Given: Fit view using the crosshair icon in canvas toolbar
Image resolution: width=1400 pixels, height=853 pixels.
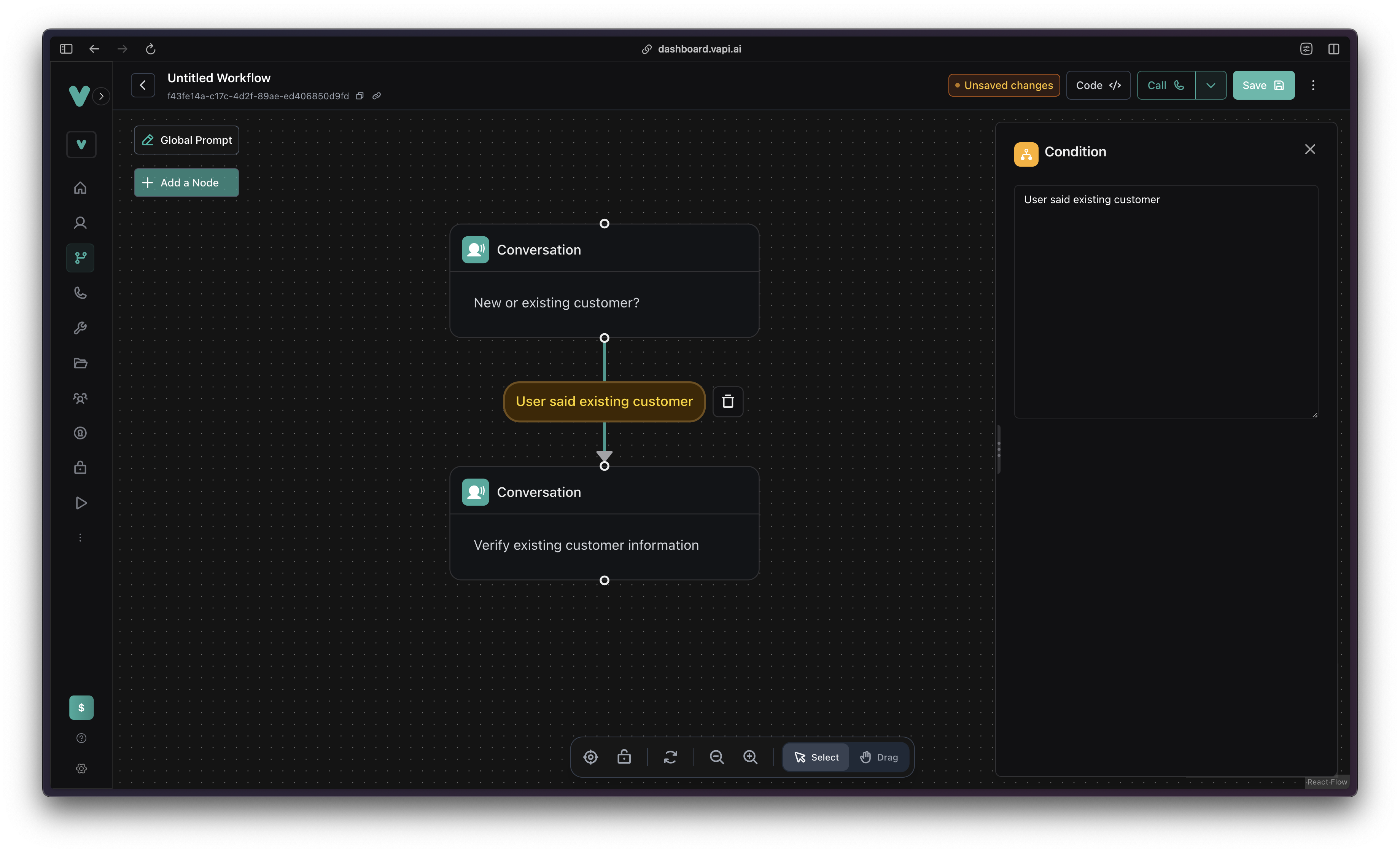Looking at the screenshot, I should tap(590, 757).
